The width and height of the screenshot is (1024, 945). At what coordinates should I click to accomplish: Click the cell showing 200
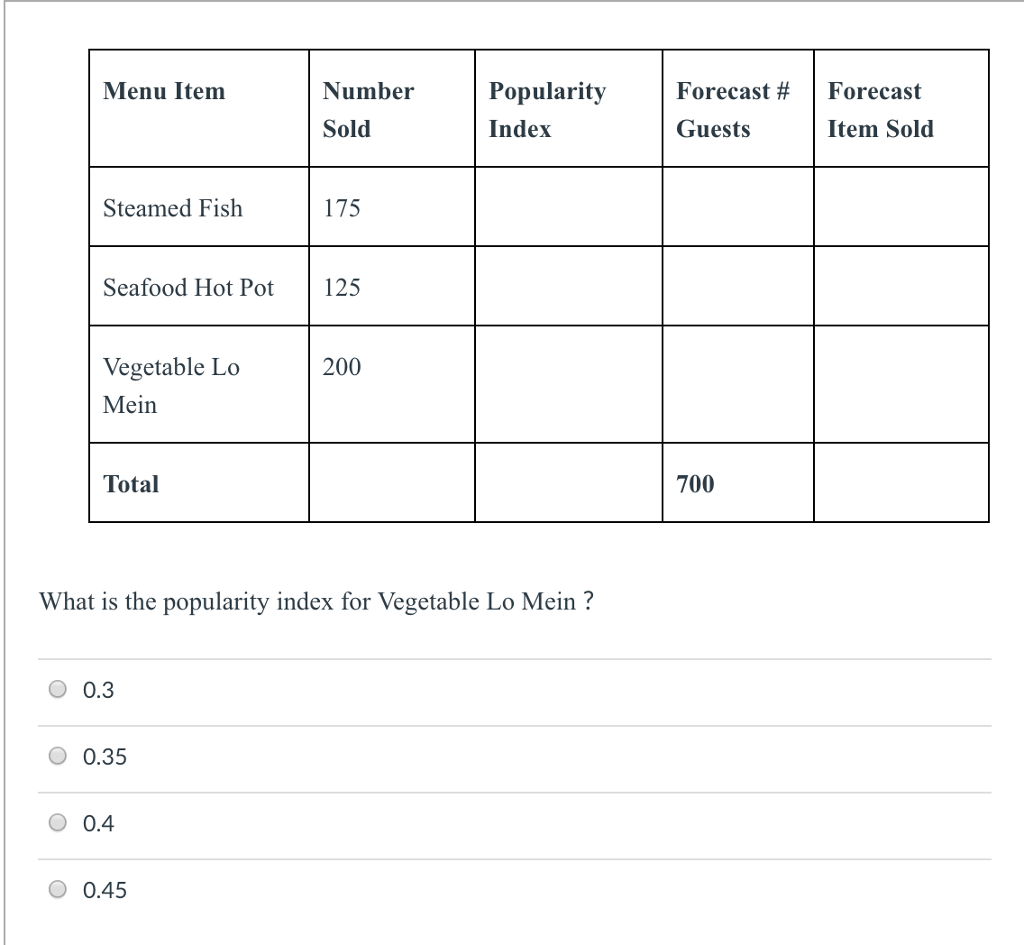[340, 367]
